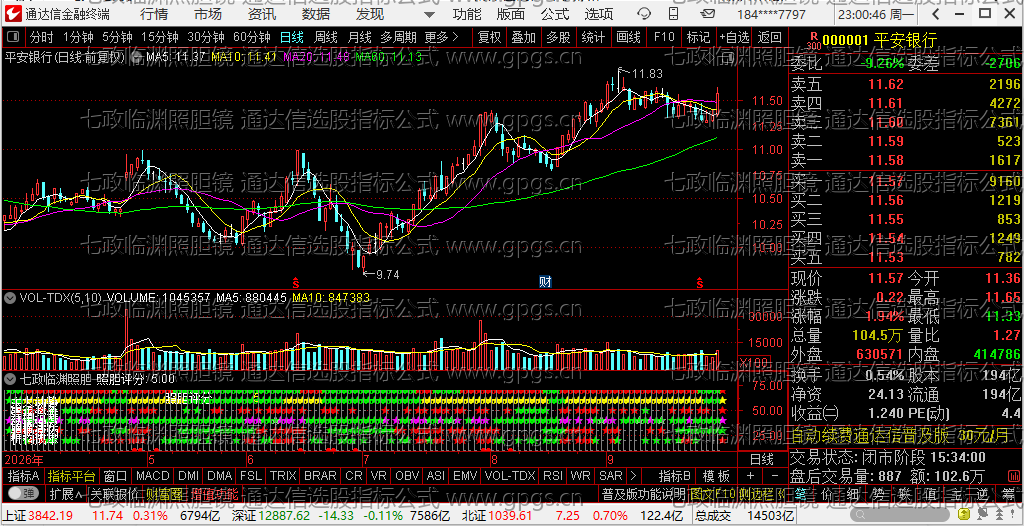The image size is (1024, 526).
Task: Click the small red chart icon beside 盘后交易量
Action: 1014,476
